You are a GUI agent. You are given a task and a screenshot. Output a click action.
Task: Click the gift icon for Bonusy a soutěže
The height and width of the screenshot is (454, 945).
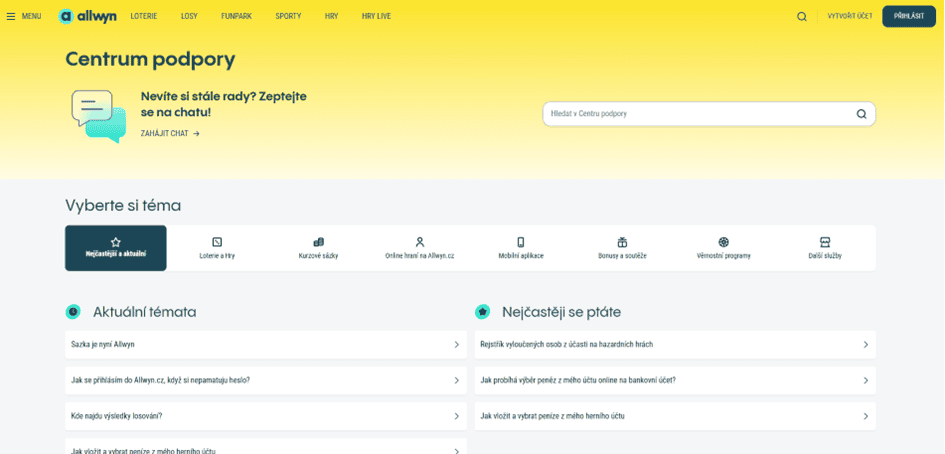623,242
